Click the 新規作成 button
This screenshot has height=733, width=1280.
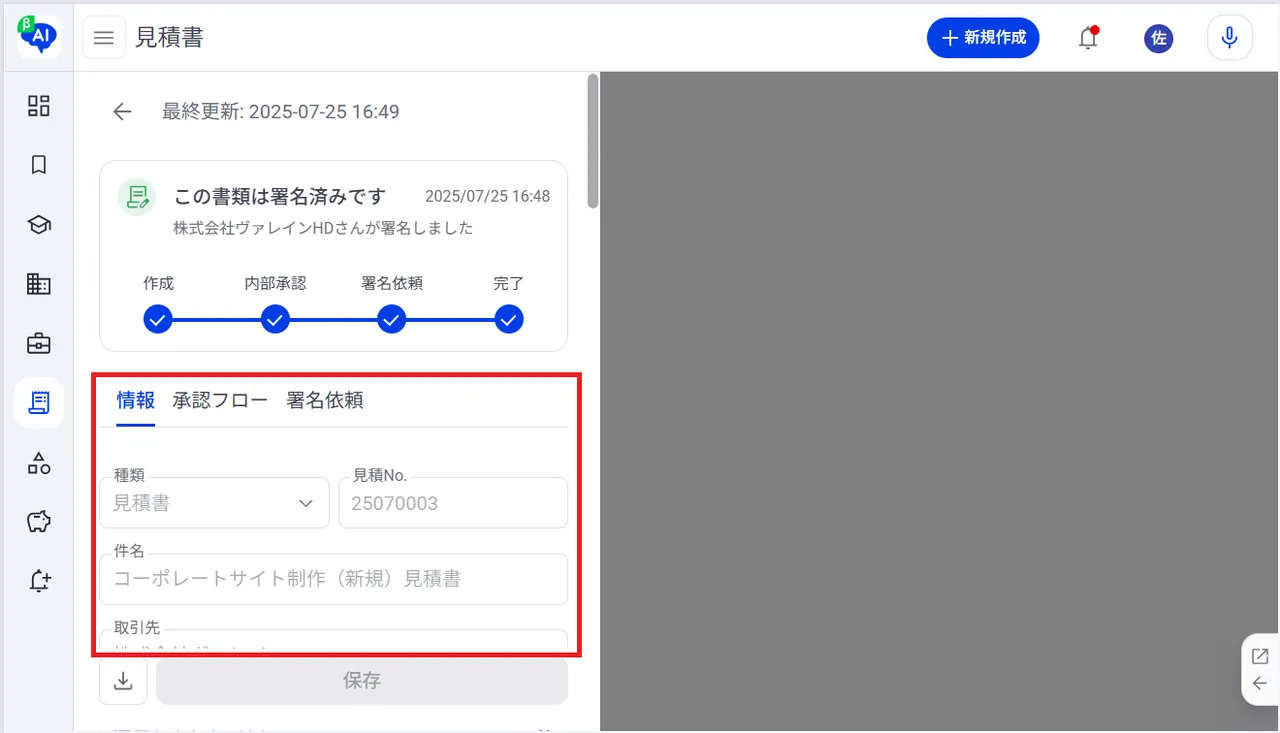pos(983,38)
